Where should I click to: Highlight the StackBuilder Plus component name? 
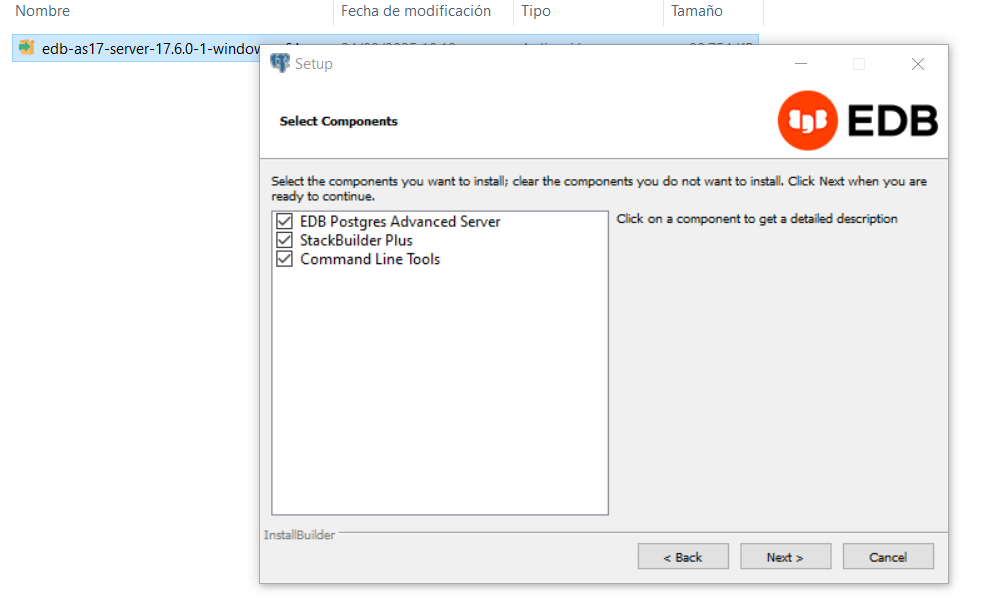coord(356,240)
